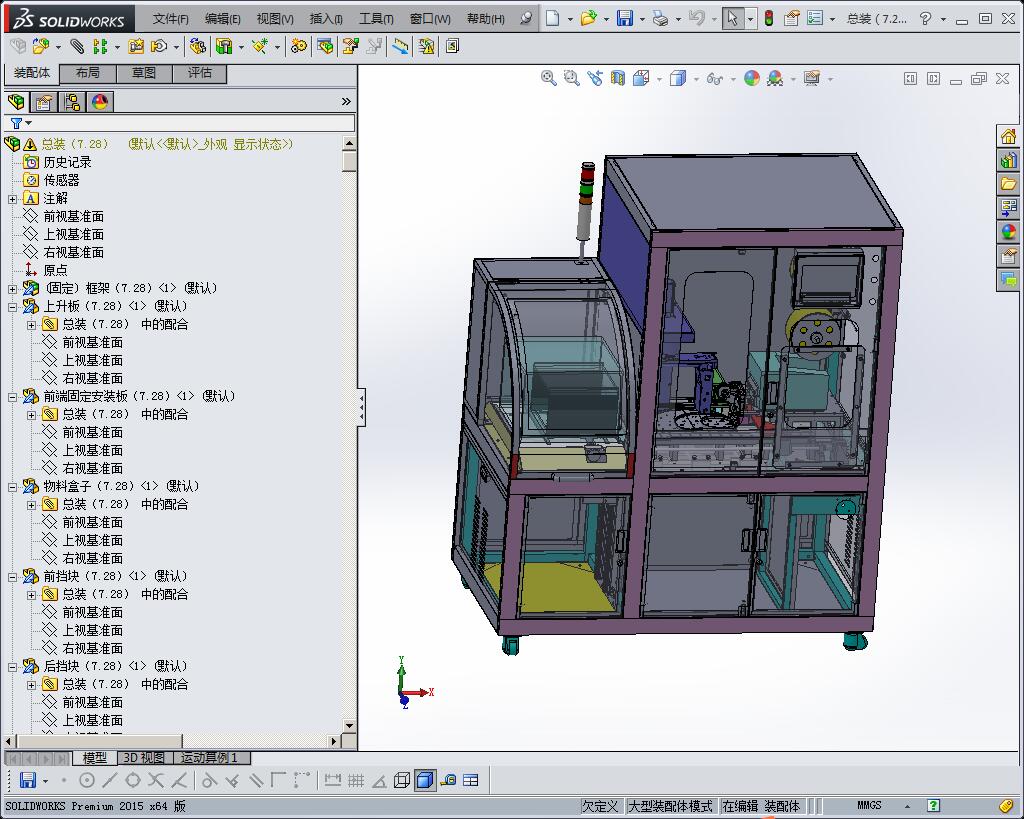Open the 编辑(E) menu
Screen dimensions: 1024x819
tap(222, 19)
